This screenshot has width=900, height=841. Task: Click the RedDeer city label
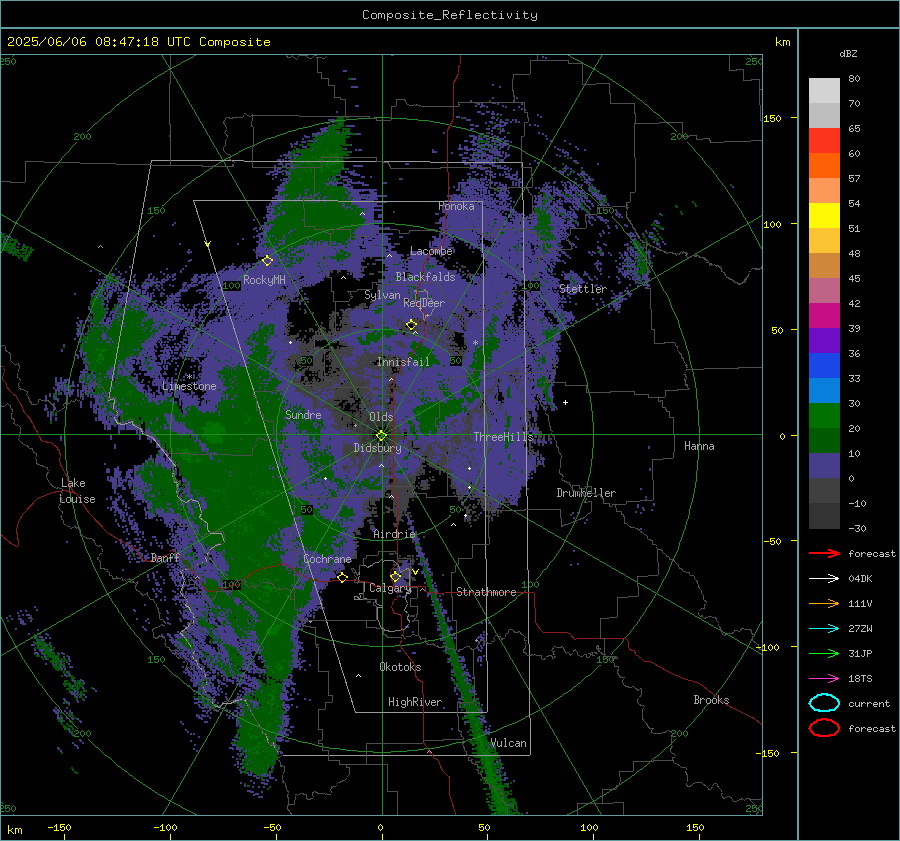(x=424, y=303)
